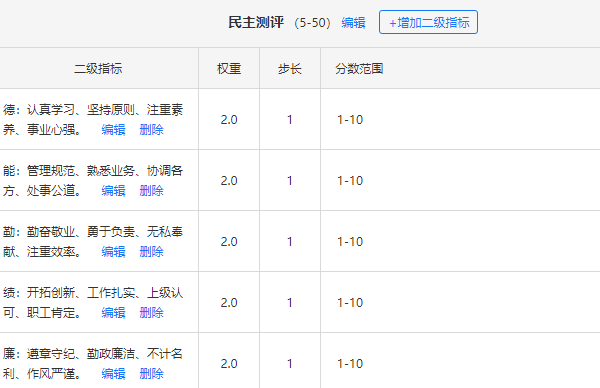Delete the 能 indicator row
The height and width of the screenshot is (388, 600).
[x=152, y=191]
